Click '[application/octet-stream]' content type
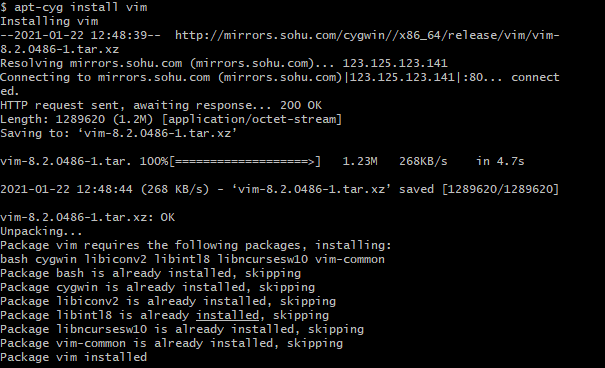This screenshot has height=368, width=605. click(252, 120)
